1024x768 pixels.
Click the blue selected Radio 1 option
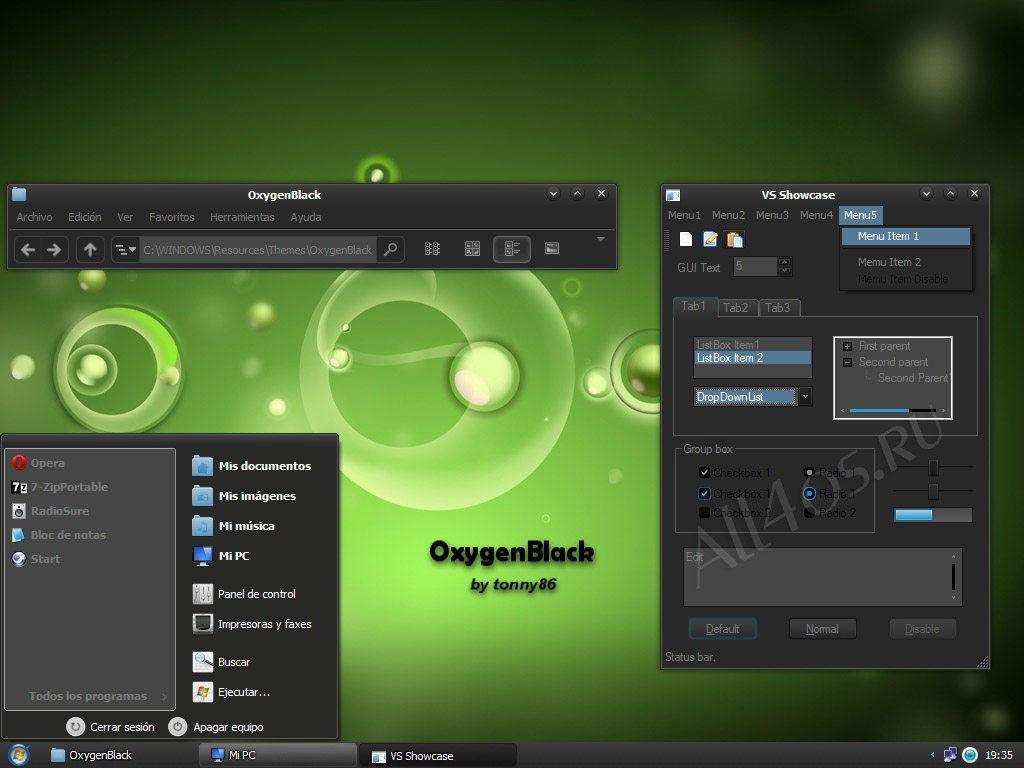[809, 494]
